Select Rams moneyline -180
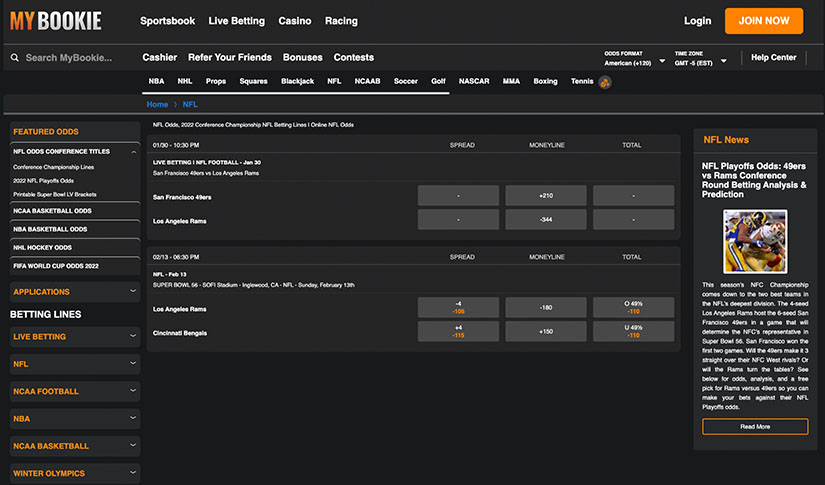The height and width of the screenshot is (485, 825). [x=546, y=308]
